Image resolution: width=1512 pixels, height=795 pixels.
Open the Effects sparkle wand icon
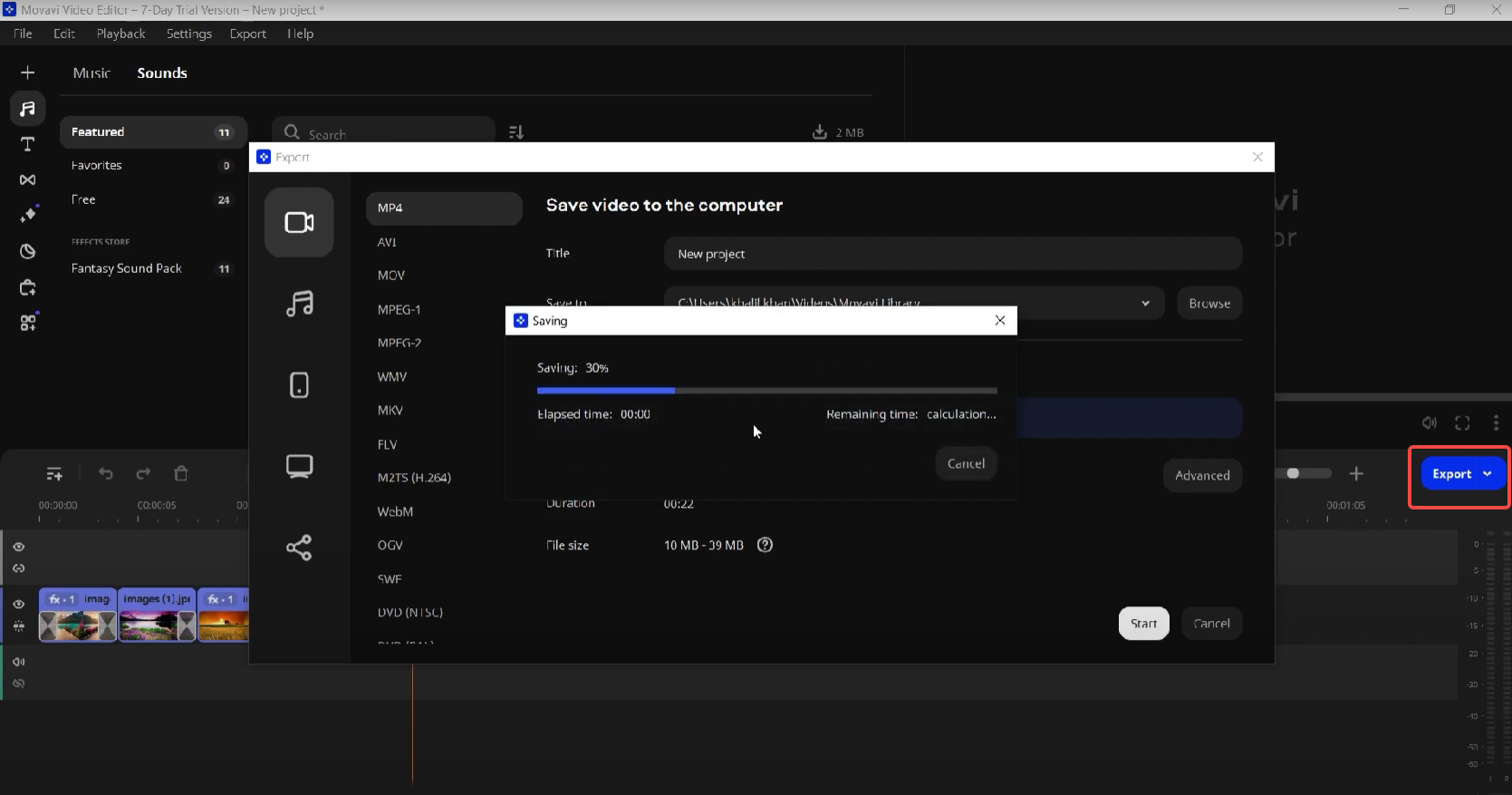[x=28, y=215]
